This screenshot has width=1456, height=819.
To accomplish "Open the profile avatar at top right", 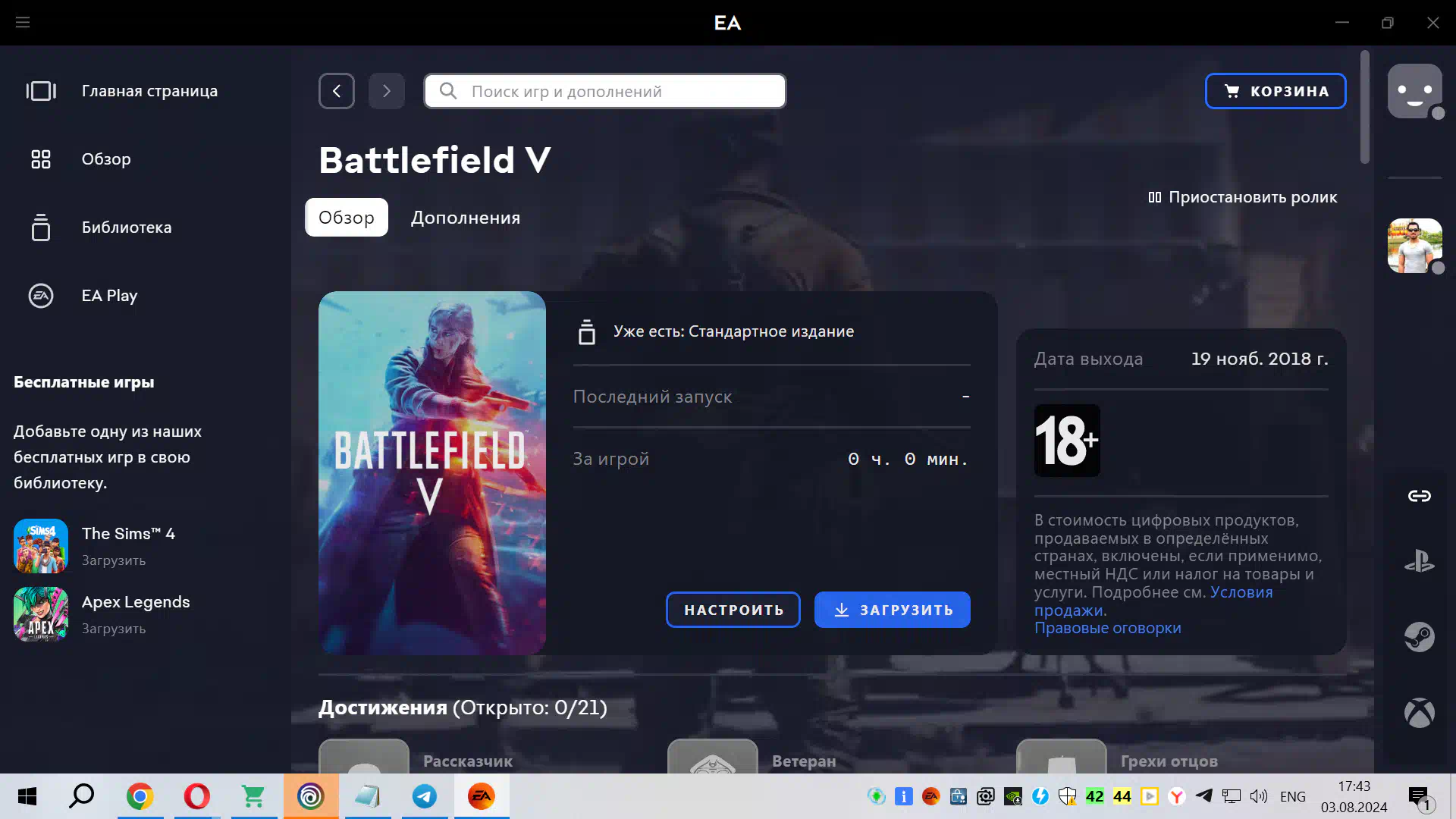I will tap(1415, 91).
